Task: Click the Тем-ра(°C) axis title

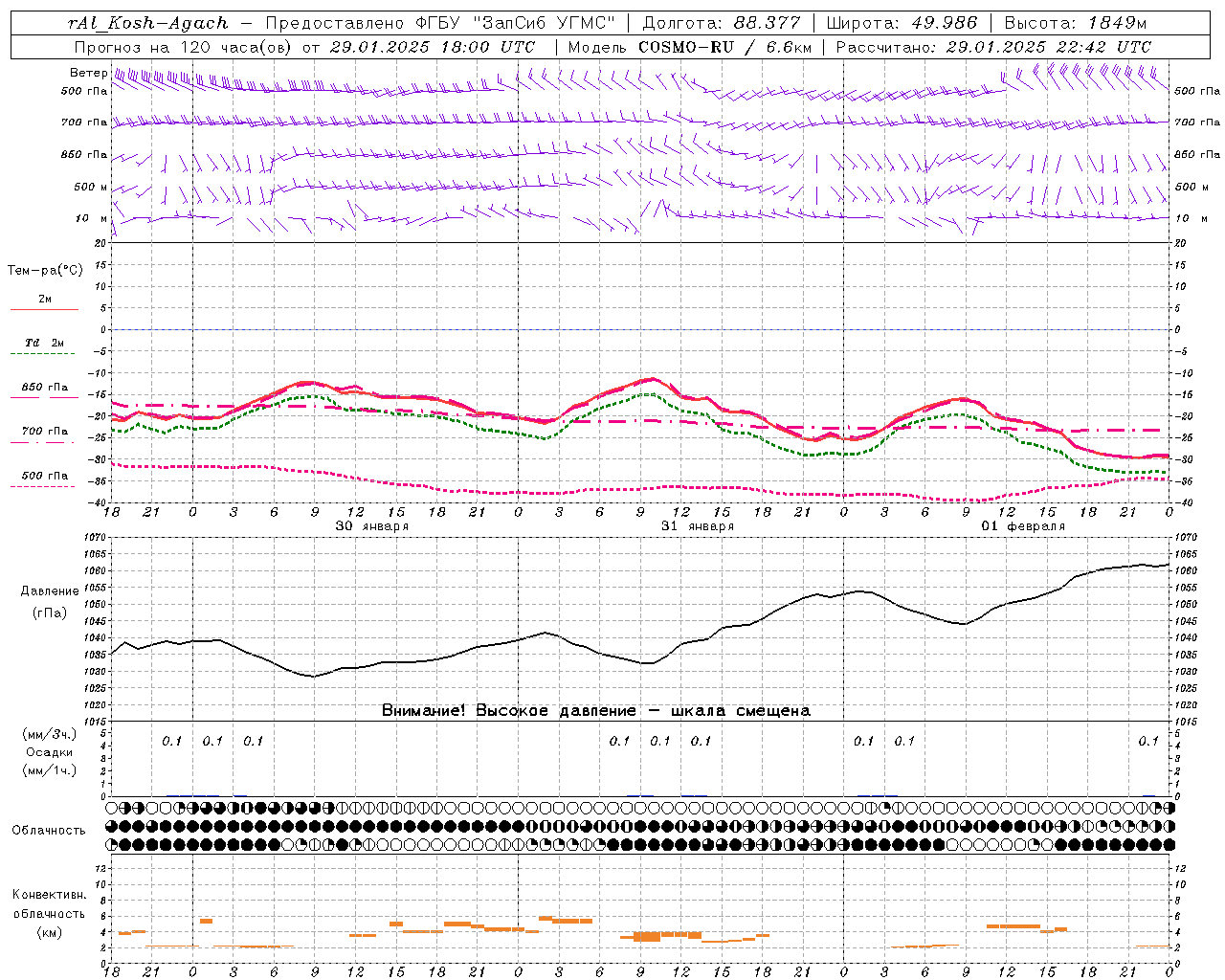Action: [45, 271]
